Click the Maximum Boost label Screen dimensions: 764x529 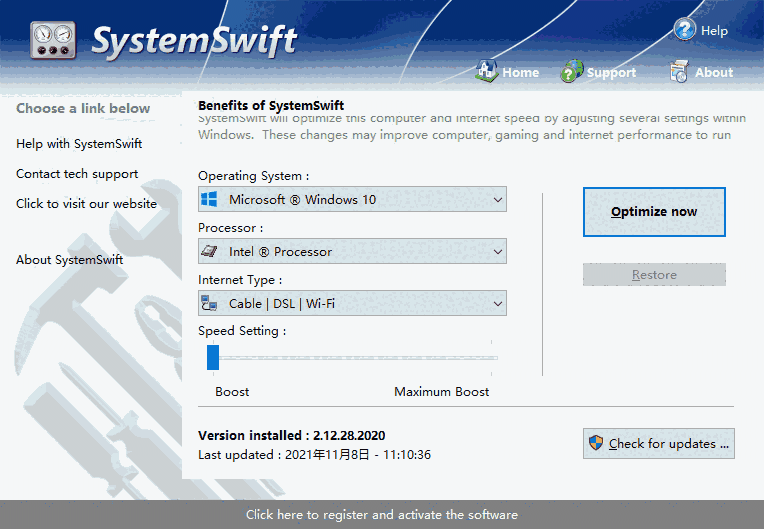tap(441, 392)
